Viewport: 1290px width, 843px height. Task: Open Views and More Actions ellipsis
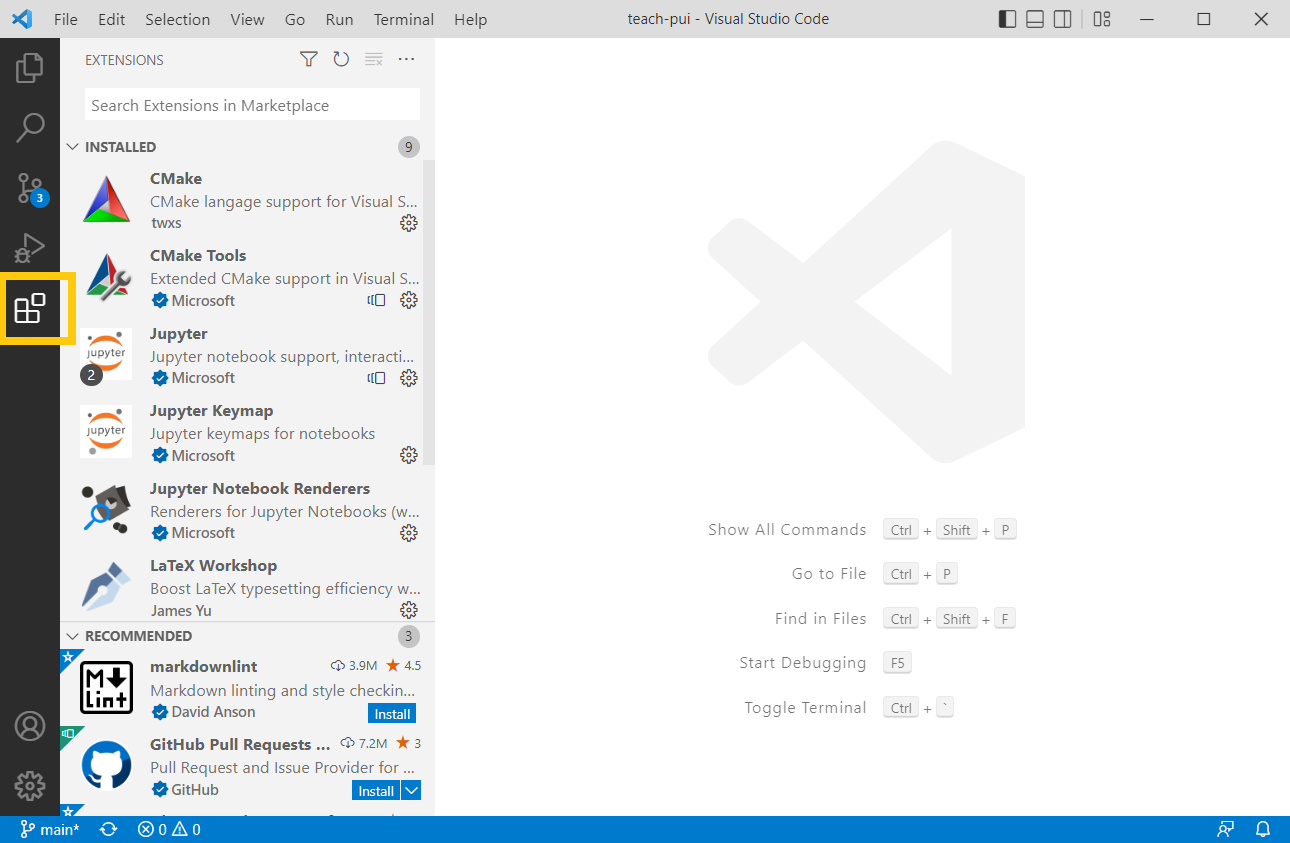(x=406, y=60)
